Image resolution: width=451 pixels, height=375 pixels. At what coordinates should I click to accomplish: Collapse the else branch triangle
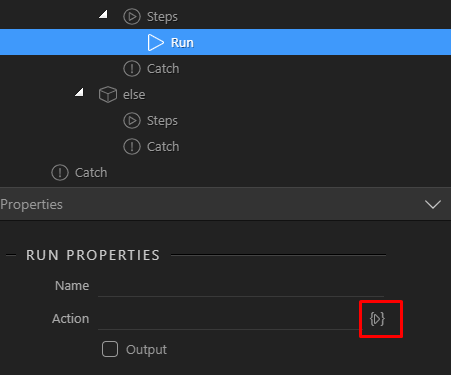coord(79,92)
